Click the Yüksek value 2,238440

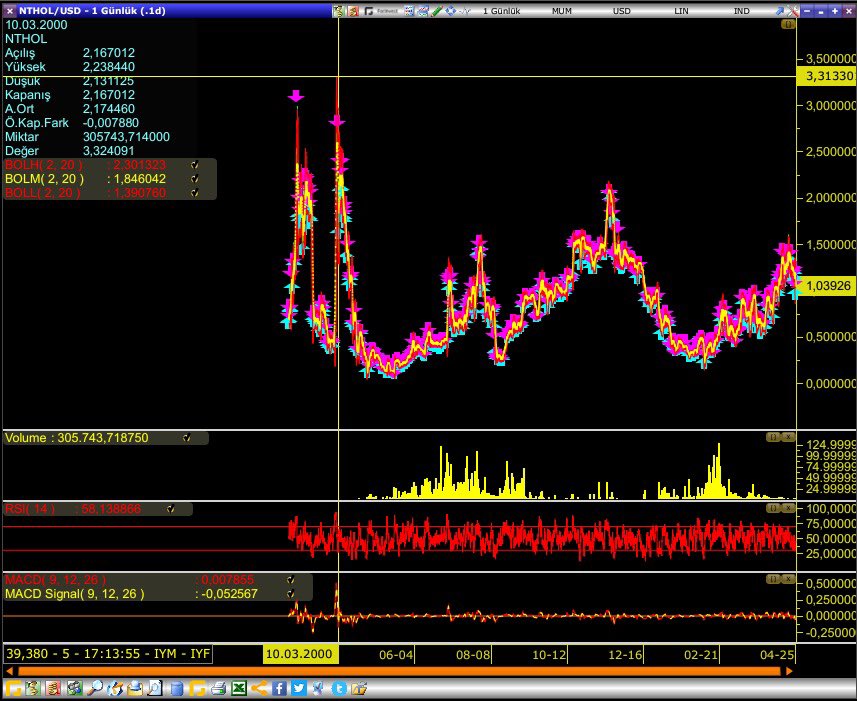pos(109,67)
